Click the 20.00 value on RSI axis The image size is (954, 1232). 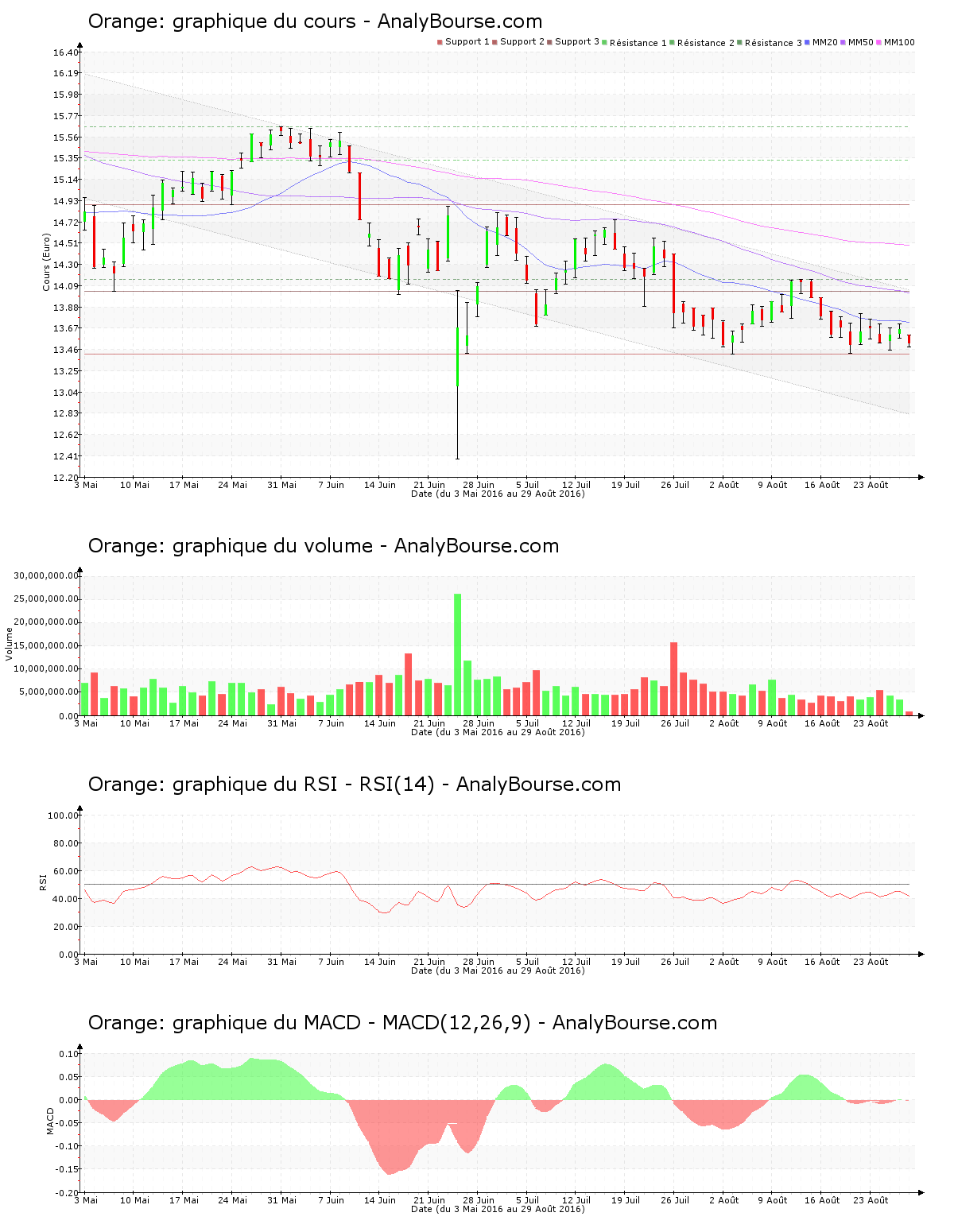(x=66, y=927)
